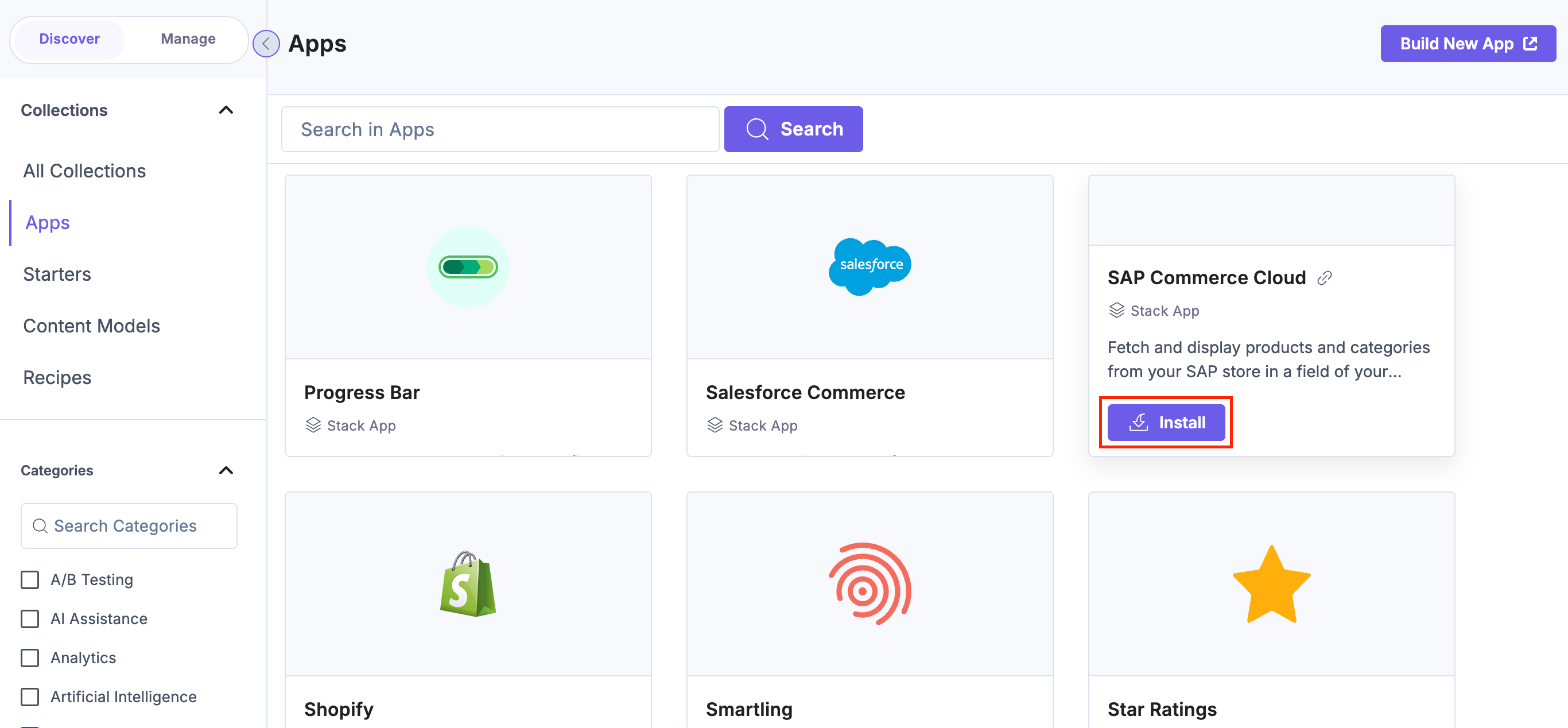The height and width of the screenshot is (728, 1568).
Task: Click the A/B Testing label
Action: pos(92,579)
